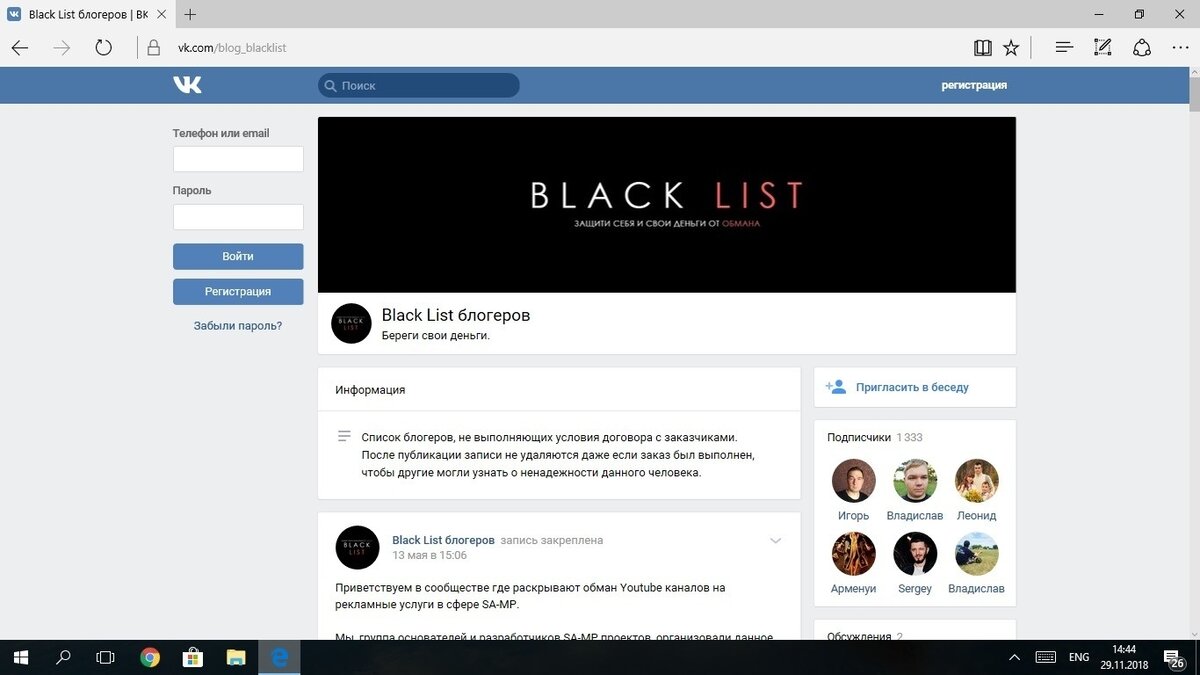Click the VK Поиск search field

pos(419,85)
